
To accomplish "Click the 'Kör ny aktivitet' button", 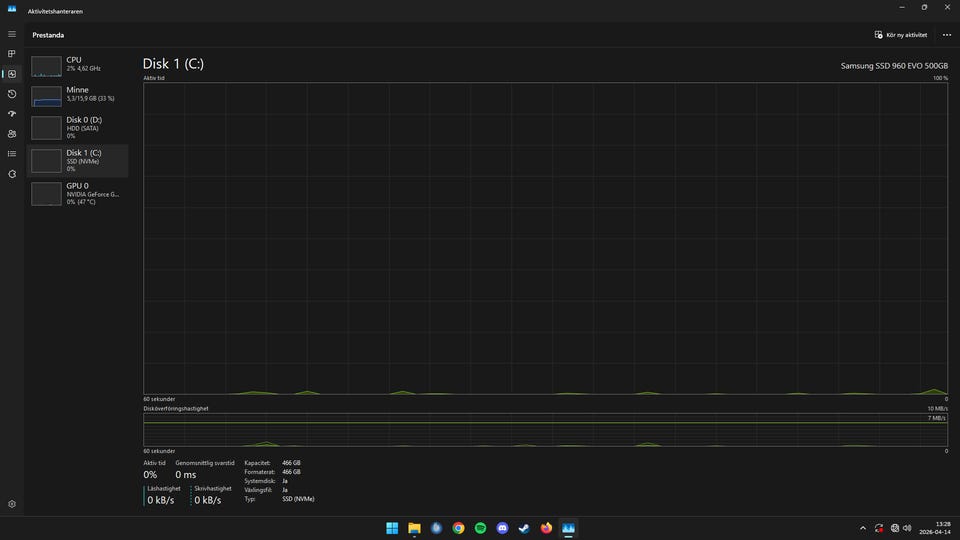I will tap(901, 35).
